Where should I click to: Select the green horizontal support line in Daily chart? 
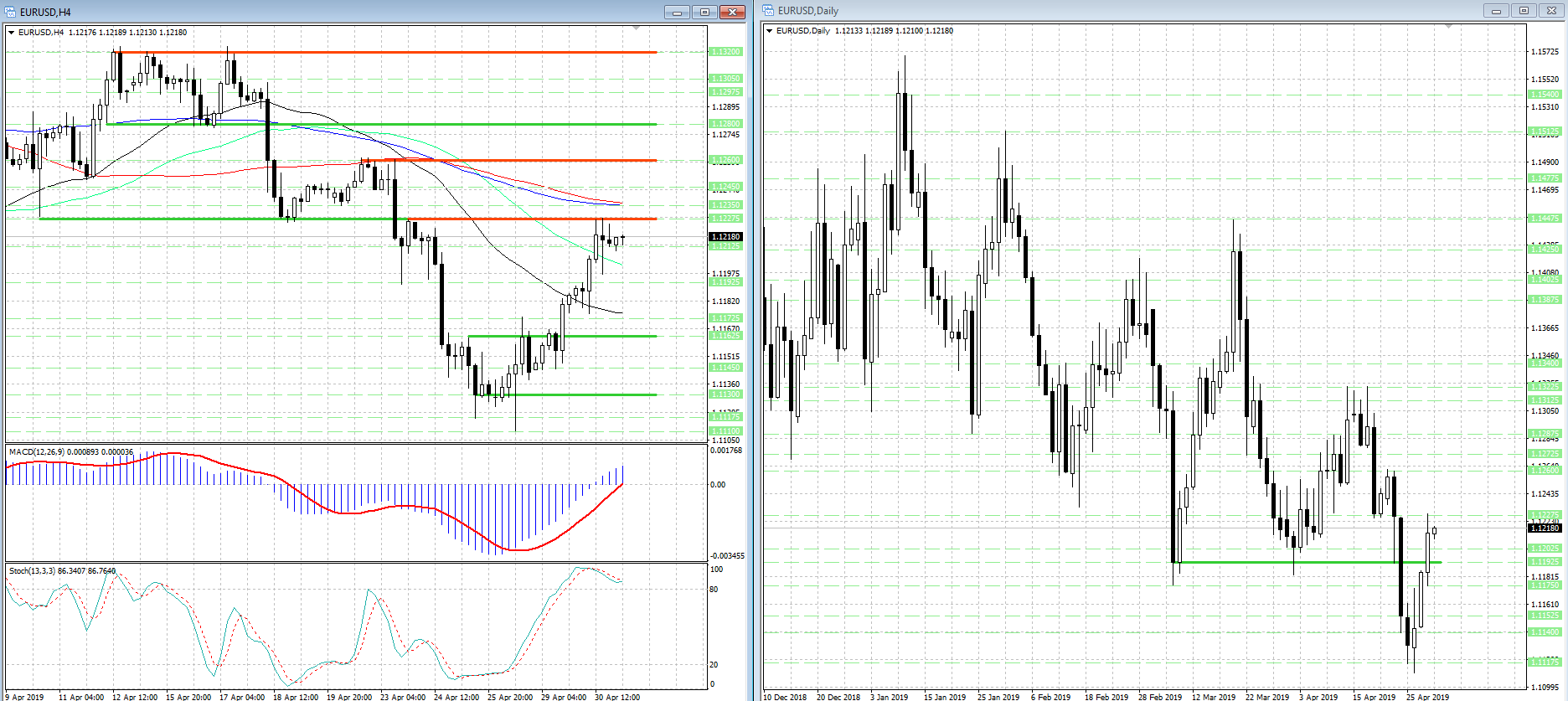click(x=1307, y=562)
